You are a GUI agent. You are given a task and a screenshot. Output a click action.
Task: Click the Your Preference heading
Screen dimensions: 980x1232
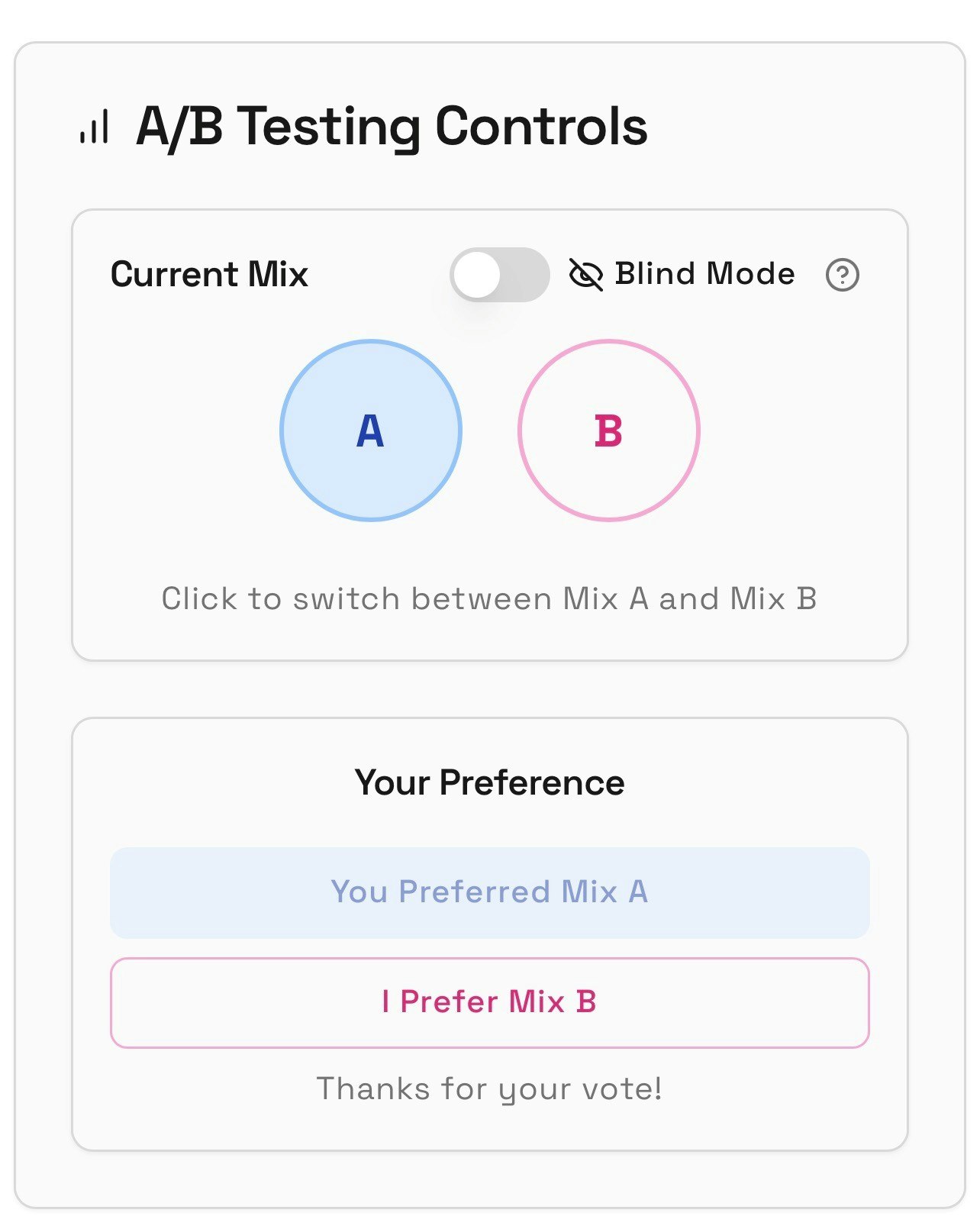click(489, 782)
